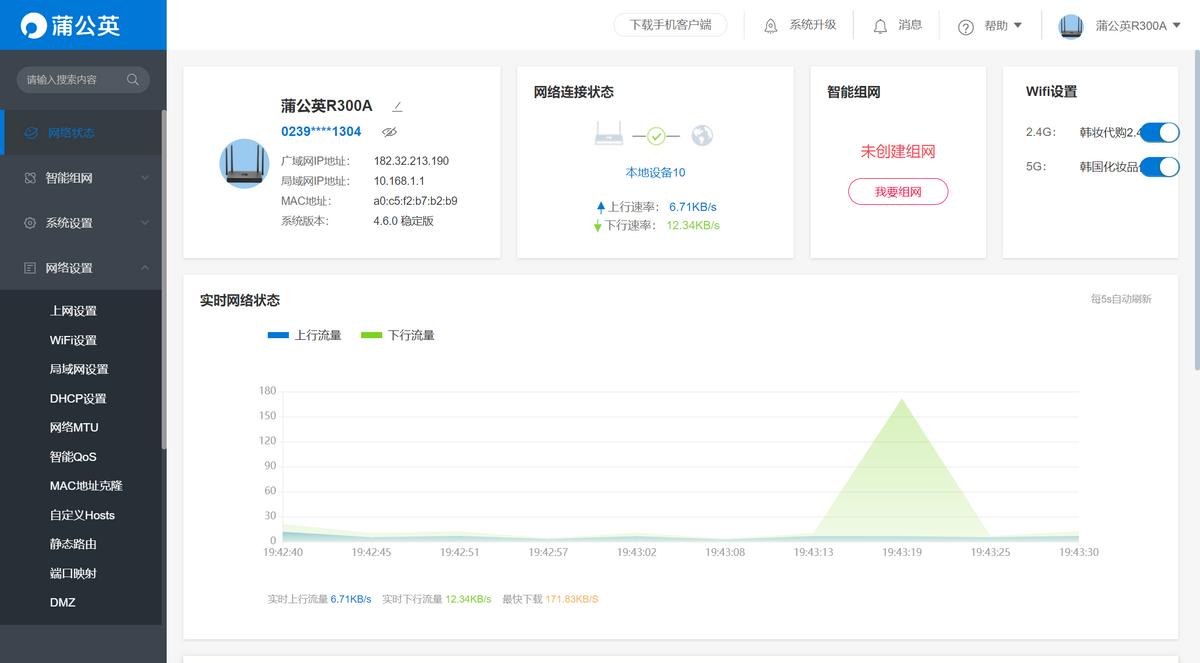The image size is (1200, 663).
Task: Turn off the 5G WiFi toggle
Action: (1160, 167)
